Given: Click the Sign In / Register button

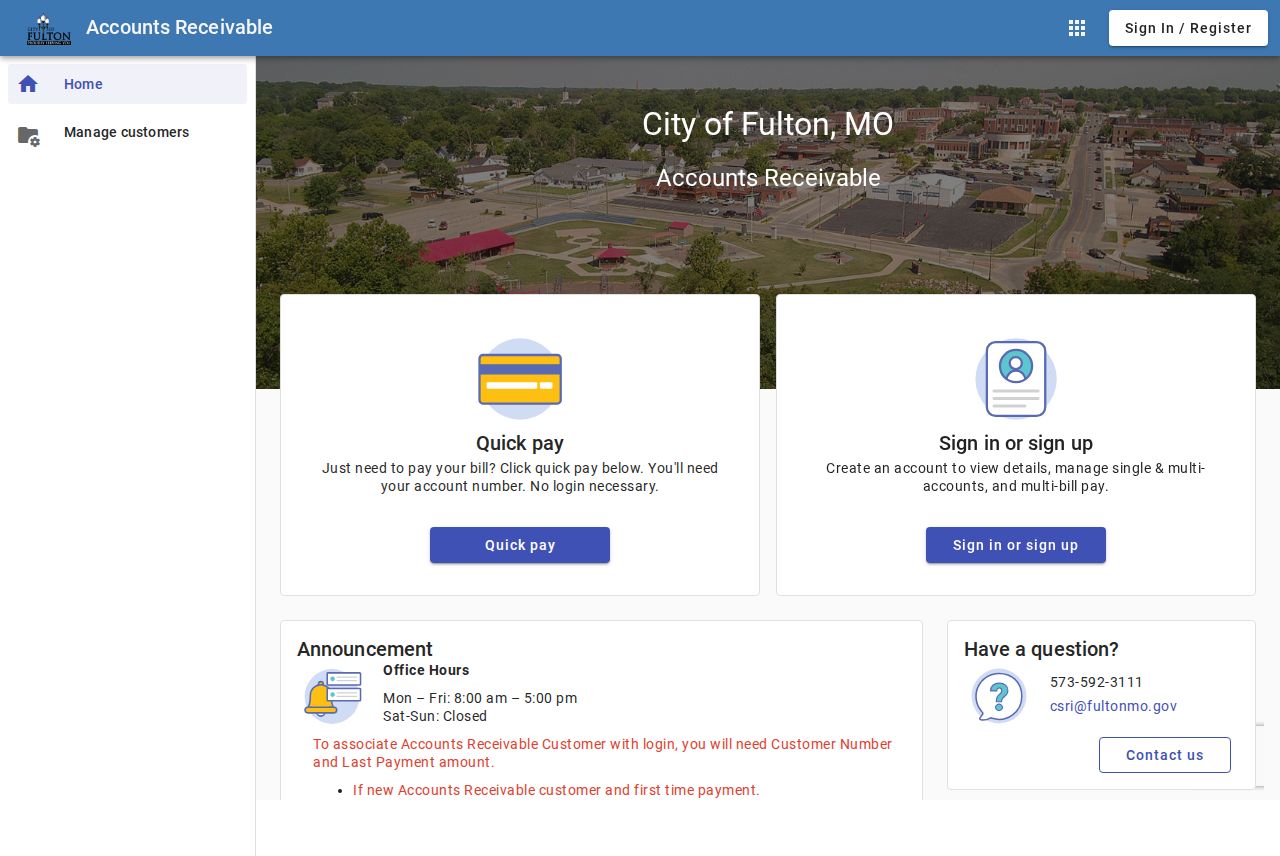Looking at the screenshot, I should point(1188,28).
